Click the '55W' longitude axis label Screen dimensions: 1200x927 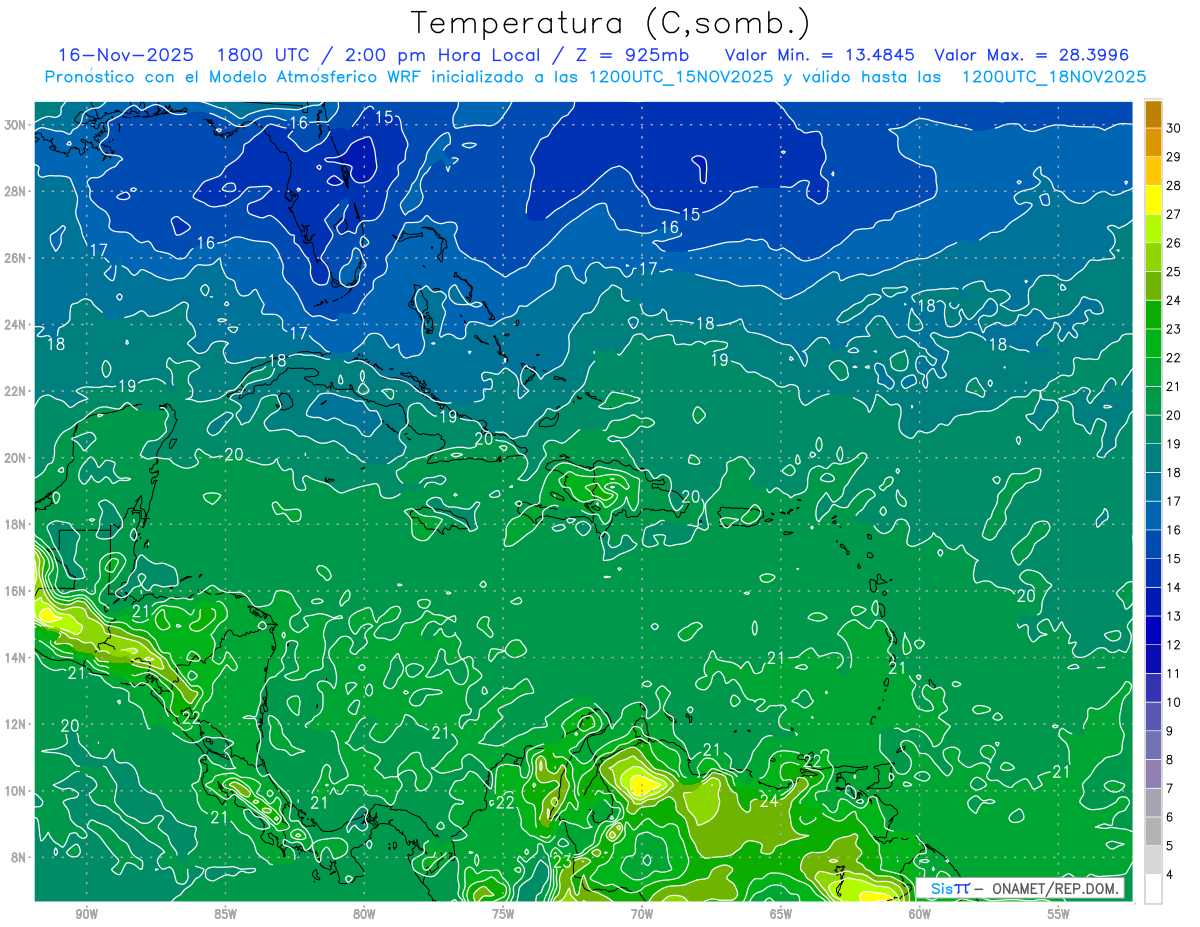(1059, 914)
